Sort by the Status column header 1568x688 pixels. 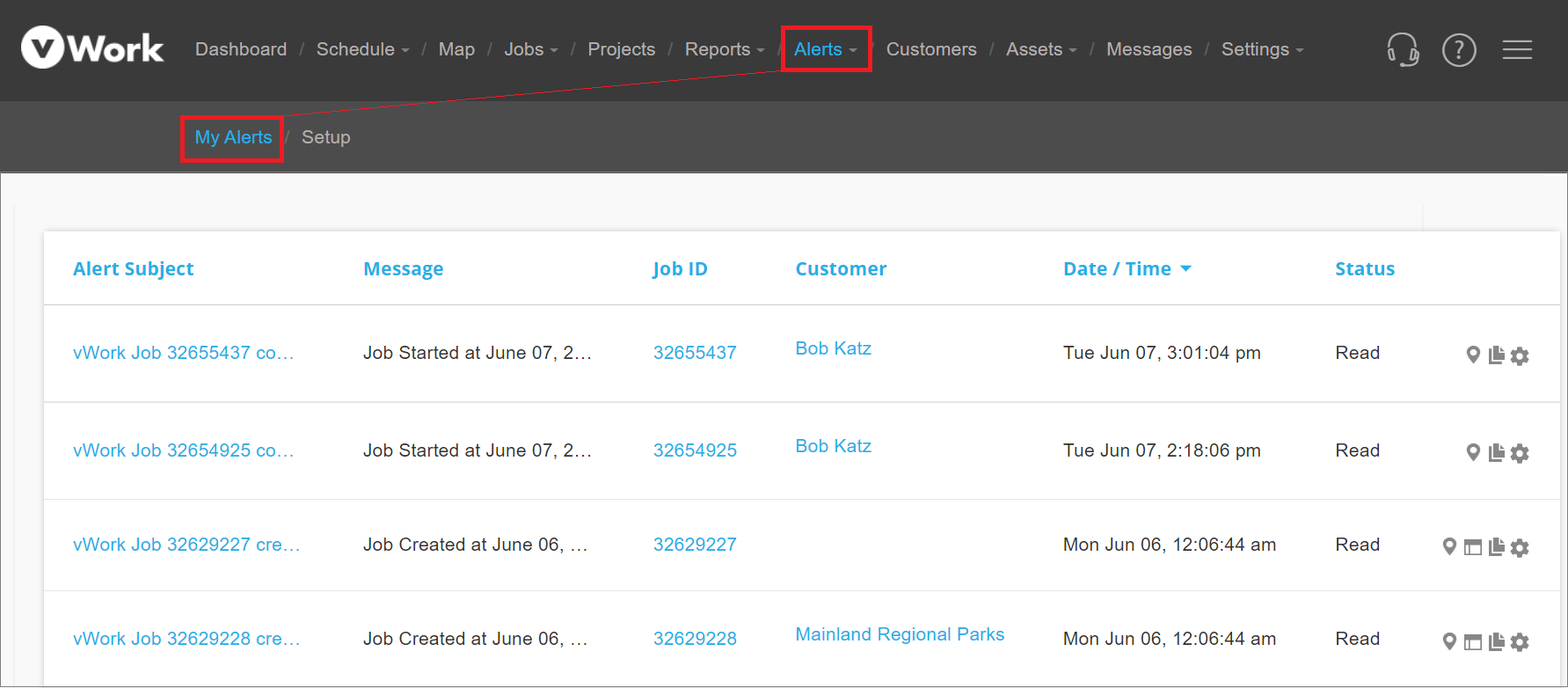pyautogui.click(x=1365, y=269)
